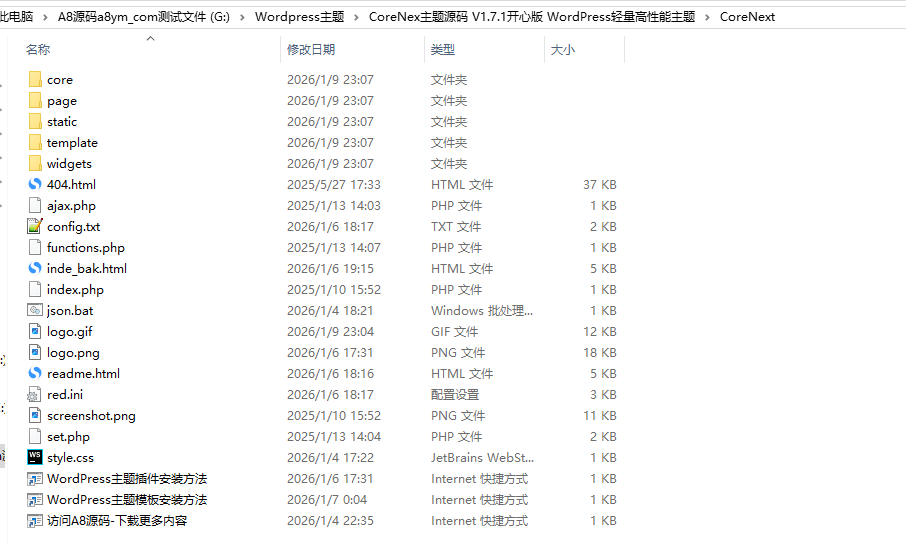Select file name text screenshot.png

point(91,416)
